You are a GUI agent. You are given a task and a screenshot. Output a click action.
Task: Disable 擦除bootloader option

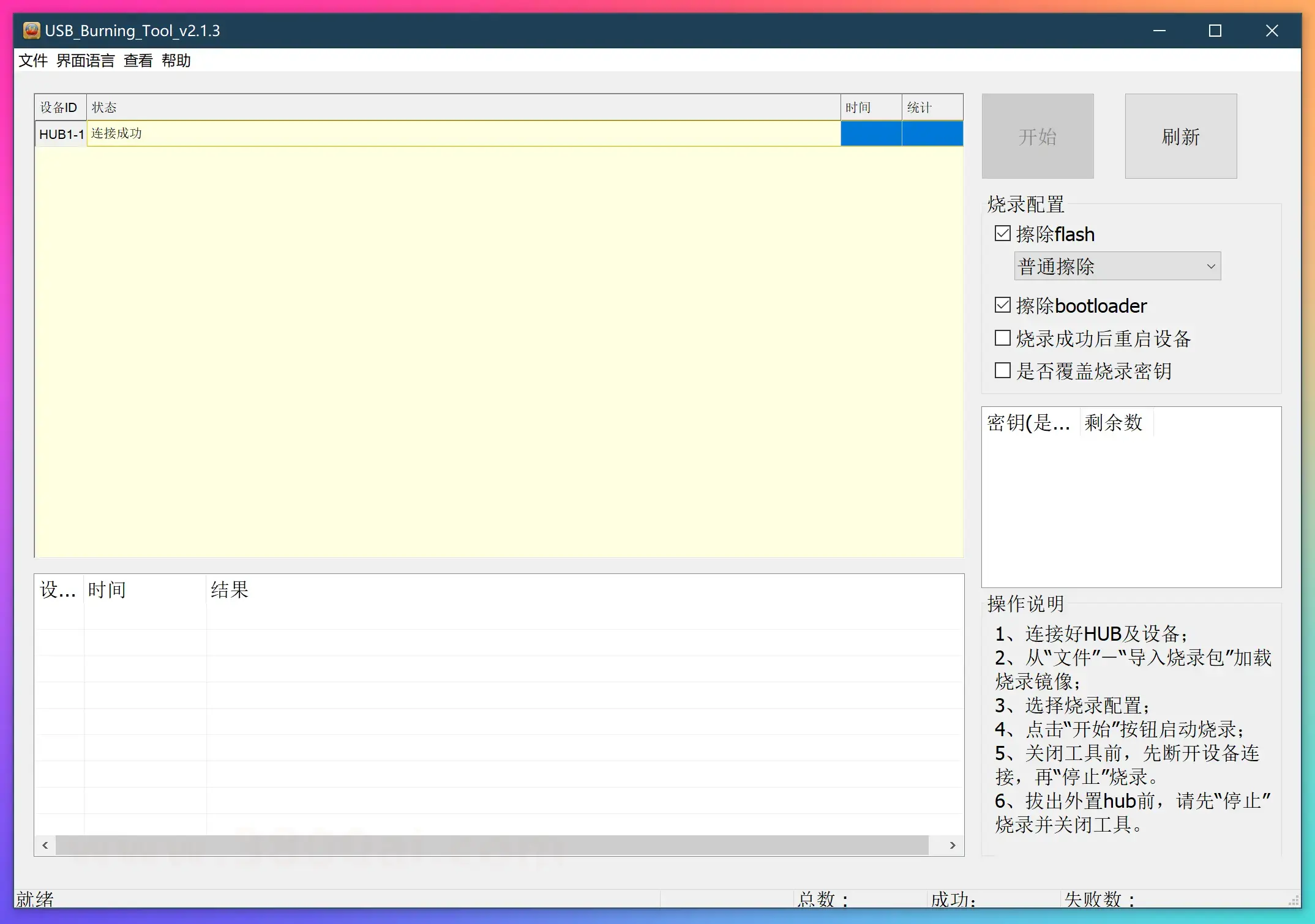[x=1002, y=305]
